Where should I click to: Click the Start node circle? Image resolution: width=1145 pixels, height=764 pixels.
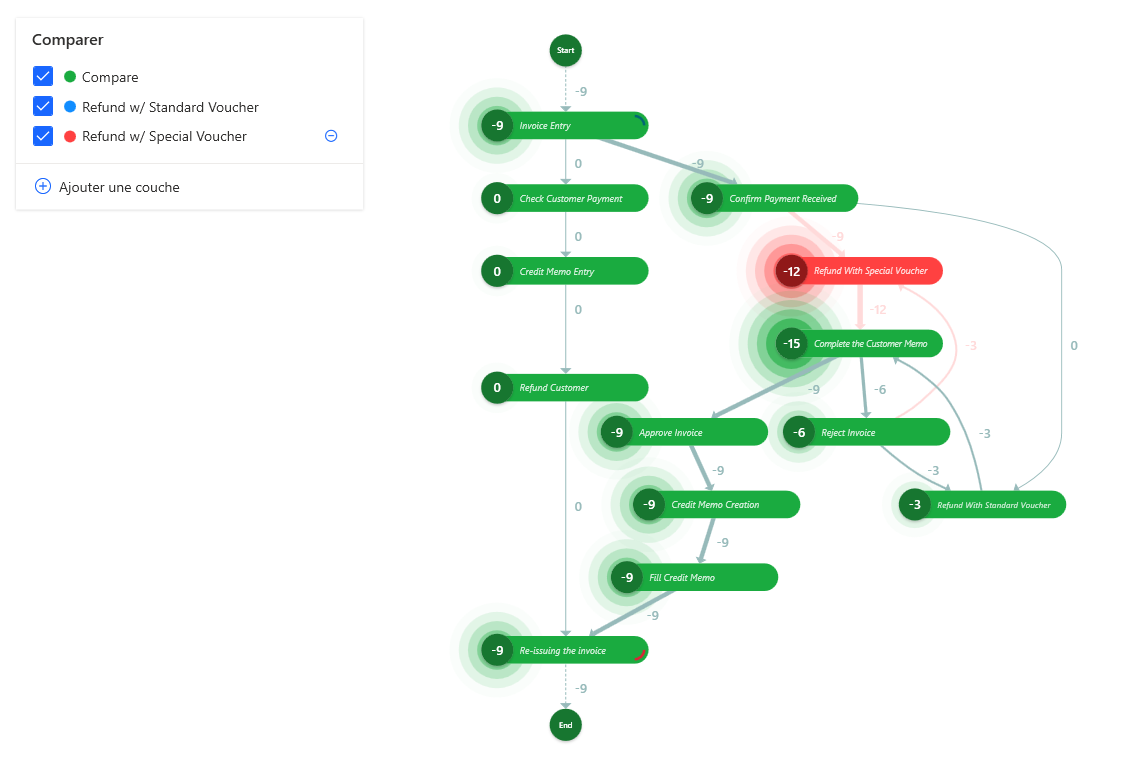(565, 50)
